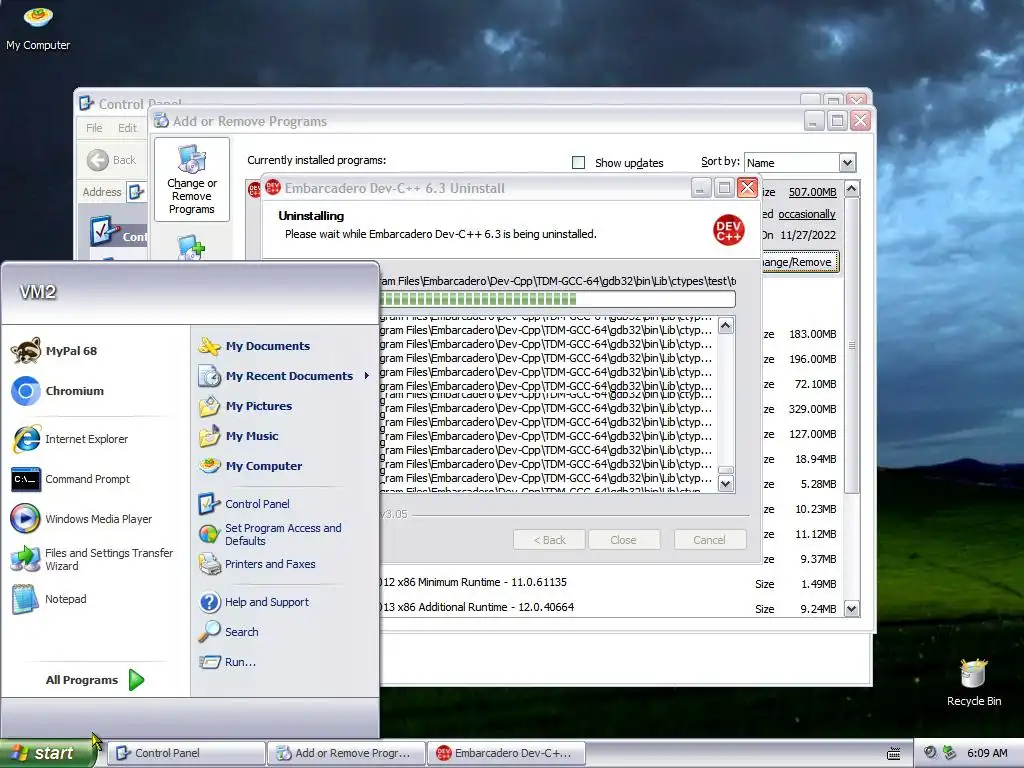The height and width of the screenshot is (768, 1024).
Task: Switch to Add or Remove Programs taskbar button
Action: click(346, 753)
